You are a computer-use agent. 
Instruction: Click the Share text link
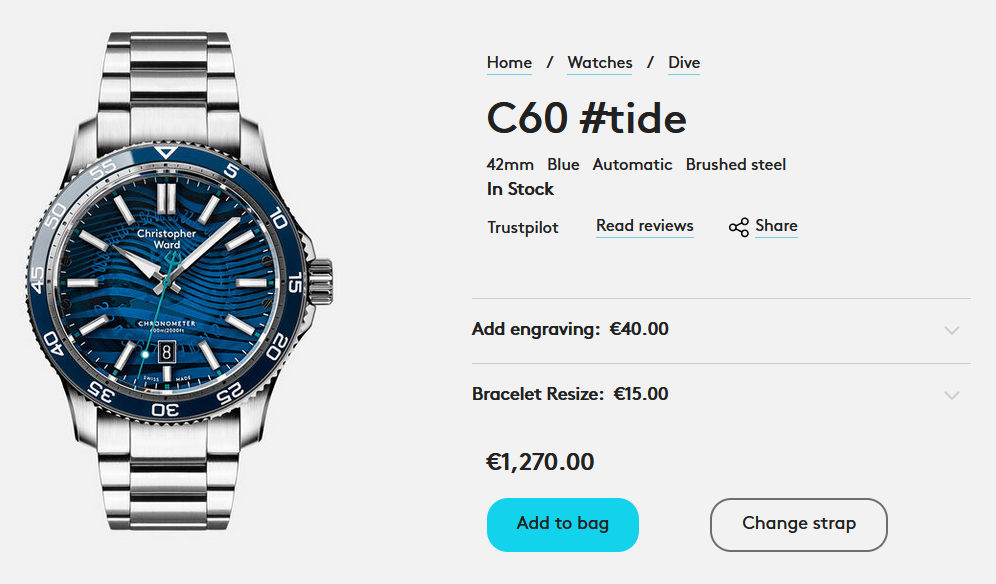tap(776, 226)
